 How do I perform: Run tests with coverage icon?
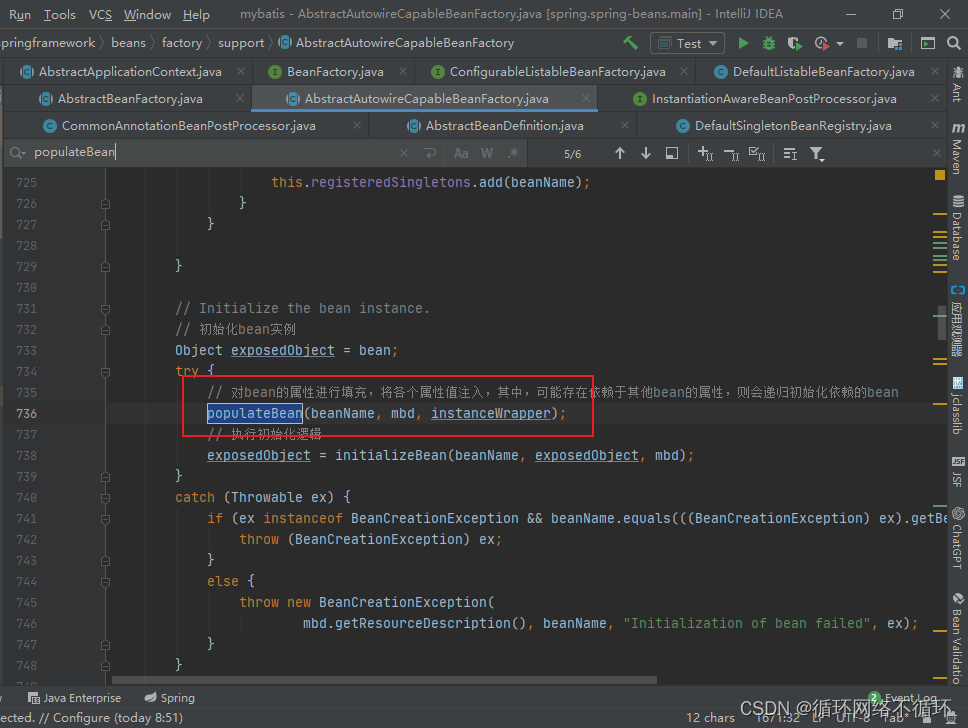coord(796,44)
